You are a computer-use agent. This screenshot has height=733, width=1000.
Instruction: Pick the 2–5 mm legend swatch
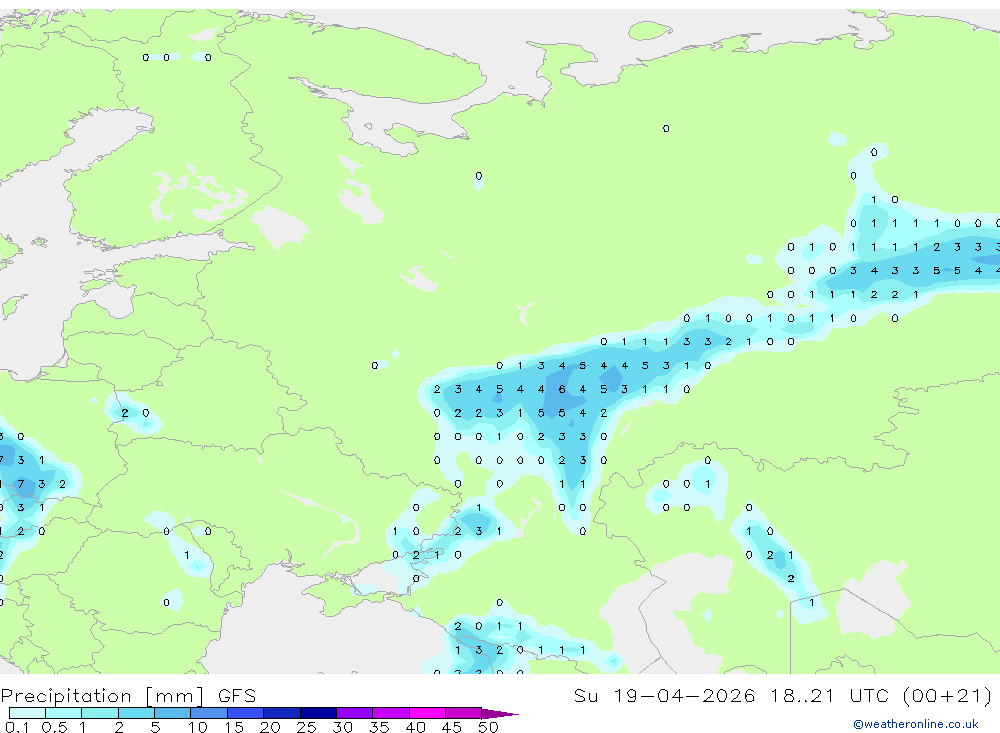pyautogui.click(x=136, y=713)
